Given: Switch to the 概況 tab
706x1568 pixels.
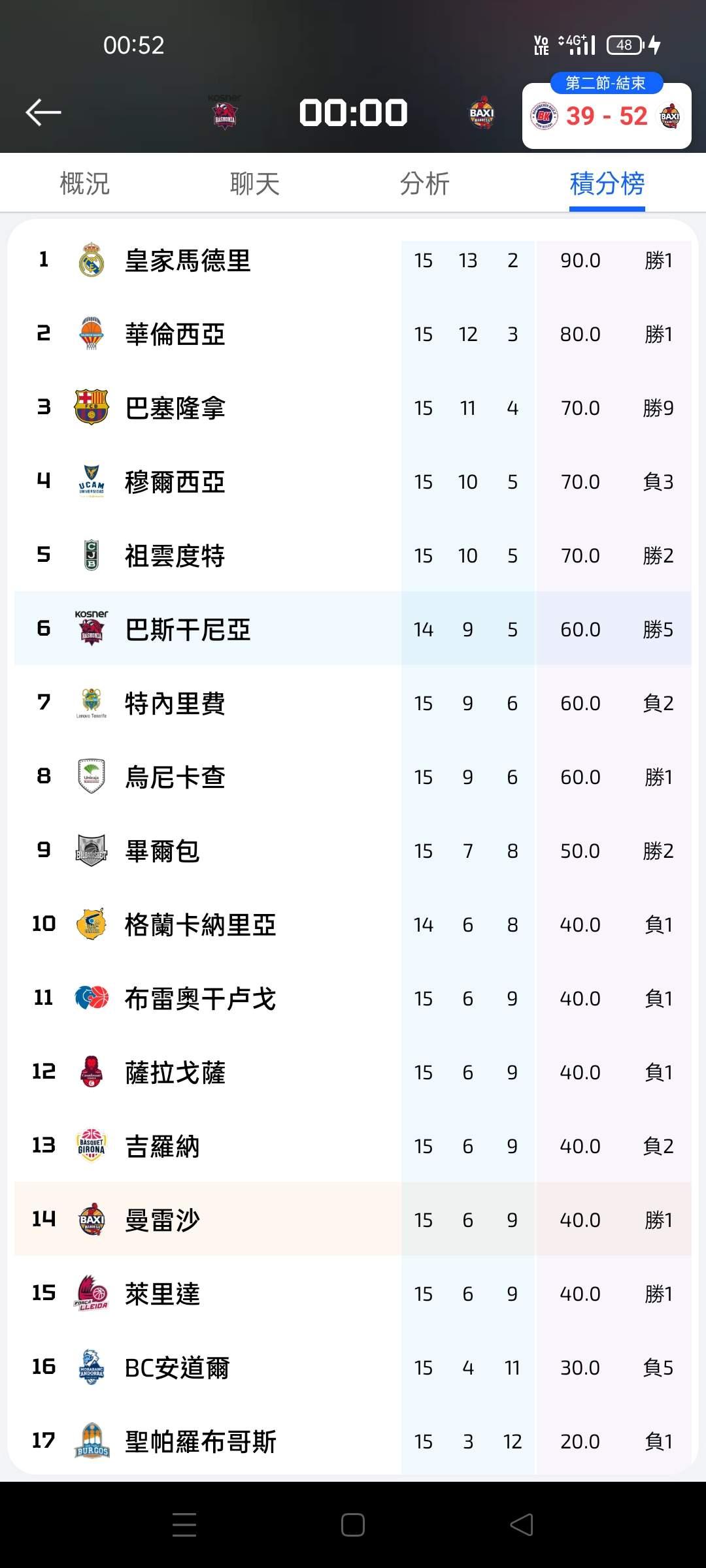Looking at the screenshot, I should pos(84,184).
